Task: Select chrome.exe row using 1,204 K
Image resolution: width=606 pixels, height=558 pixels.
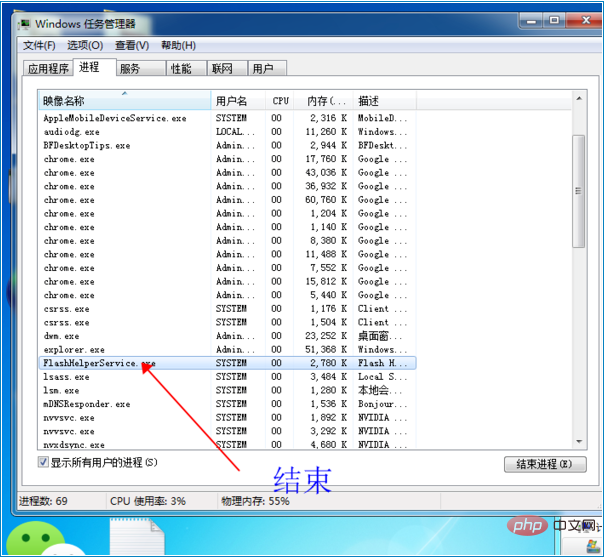Action: tap(227, 213)
